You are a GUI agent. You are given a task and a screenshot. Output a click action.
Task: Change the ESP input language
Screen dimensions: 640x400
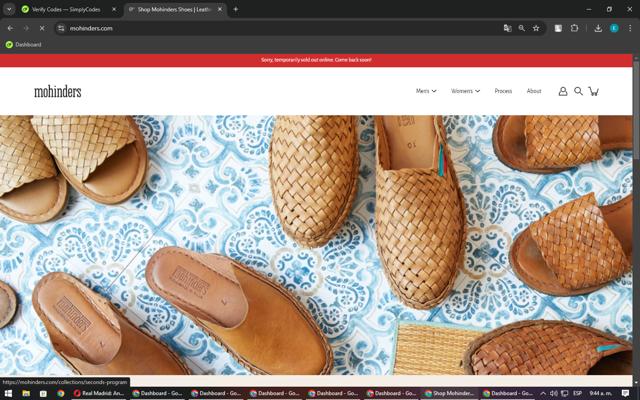click(578, 393)
